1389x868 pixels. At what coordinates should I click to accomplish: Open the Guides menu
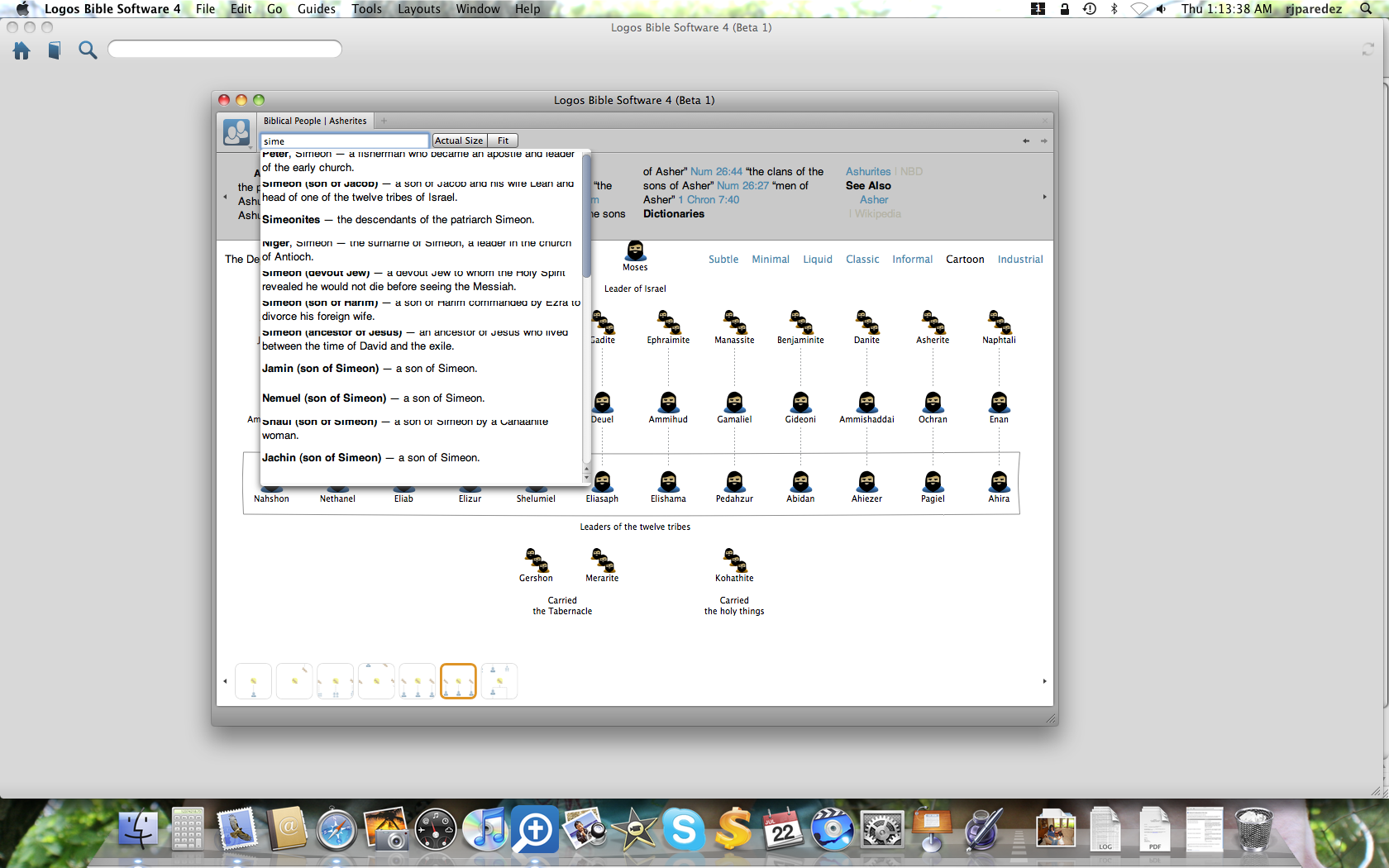tap(317, 9)
